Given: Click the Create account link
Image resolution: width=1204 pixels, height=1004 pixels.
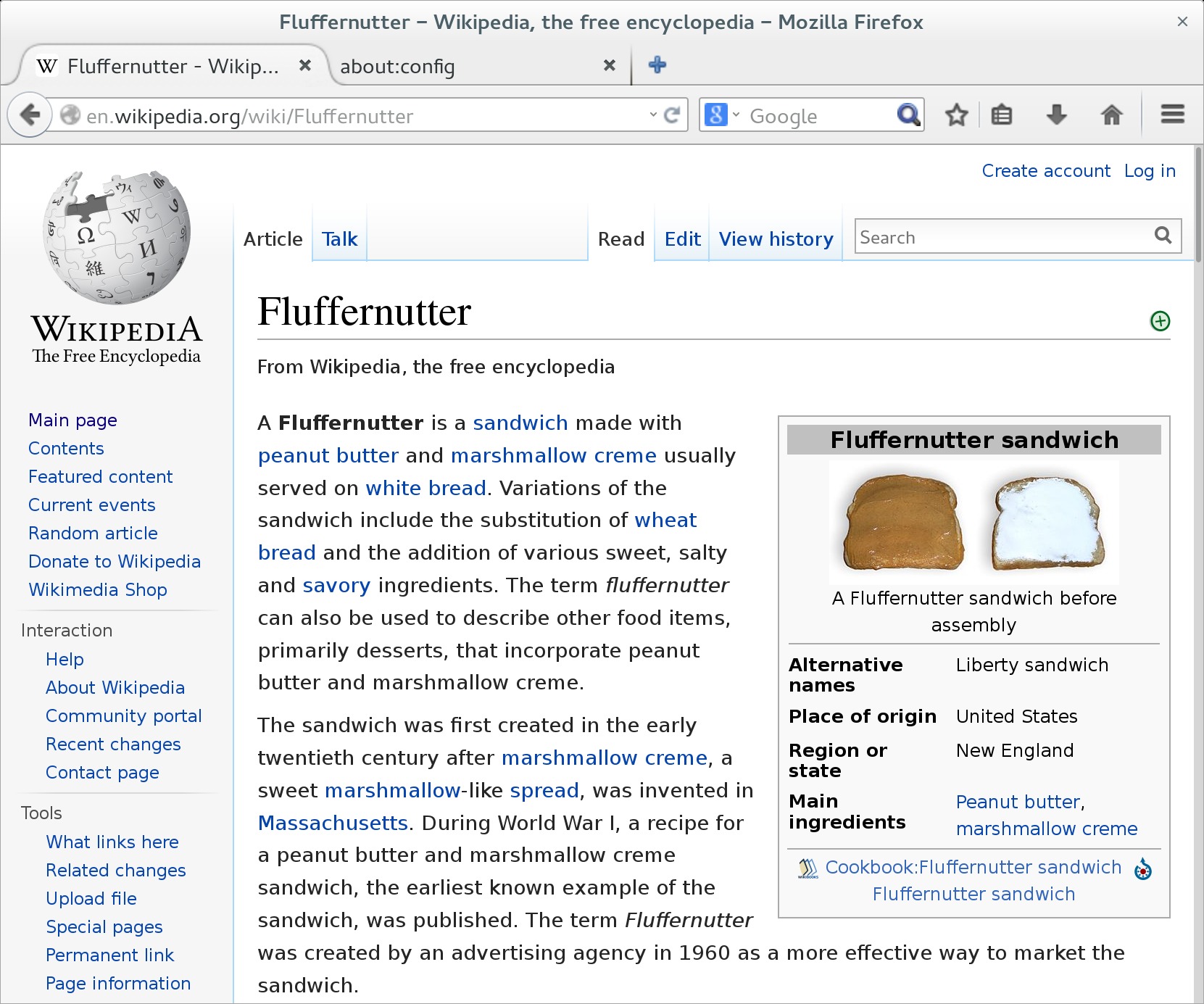Looking at the screenshot, I should click(1046, 171).
